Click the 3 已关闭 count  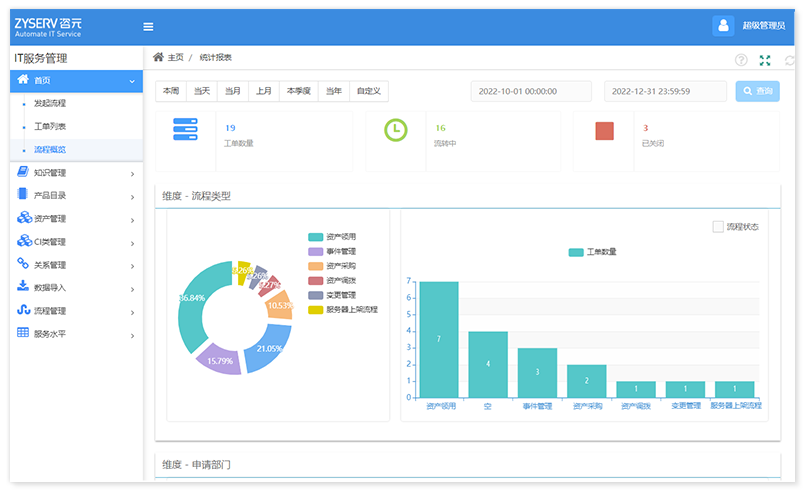click(x=645, y=128)
